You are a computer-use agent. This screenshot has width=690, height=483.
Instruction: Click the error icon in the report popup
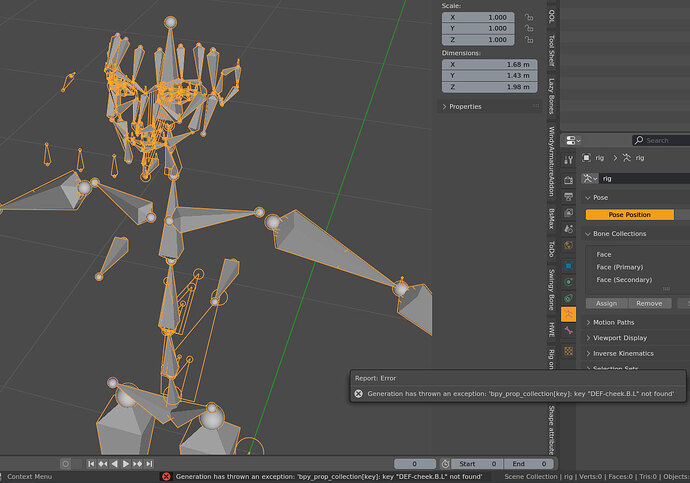coord(359,394)
